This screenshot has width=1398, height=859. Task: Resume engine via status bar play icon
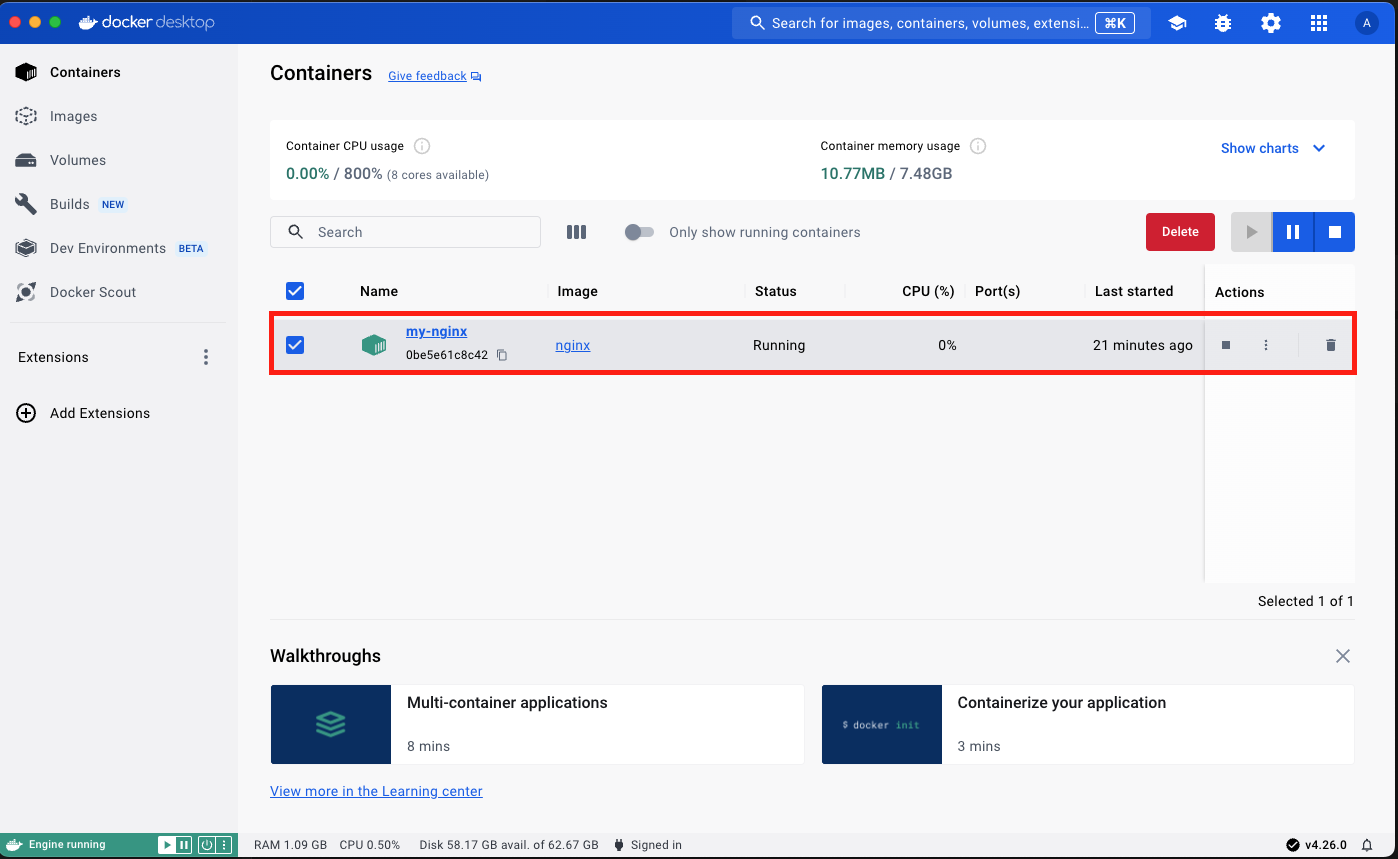(167, 845)
